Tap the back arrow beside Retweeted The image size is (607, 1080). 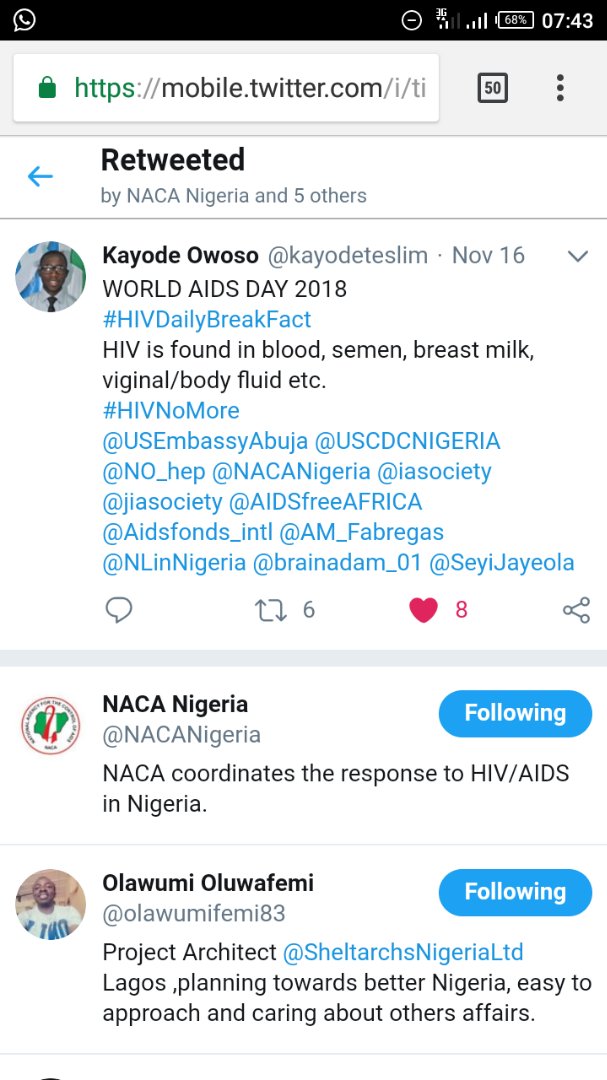pos(40,177)
